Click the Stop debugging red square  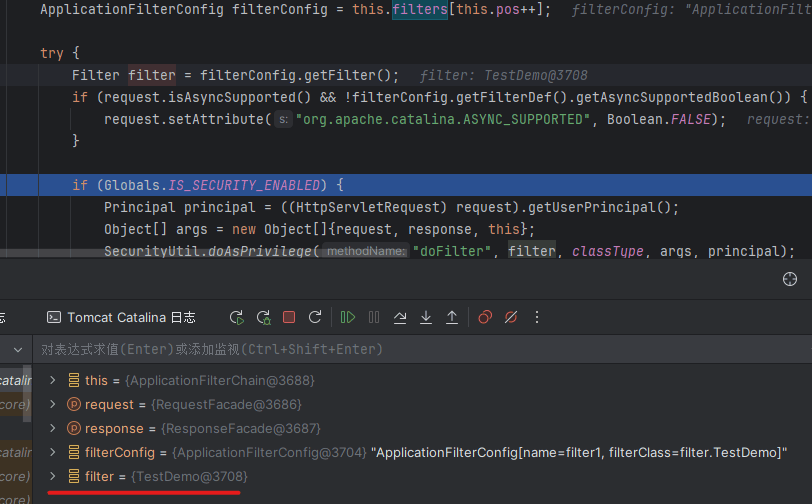pyautogui.click(x=289, y=317)
